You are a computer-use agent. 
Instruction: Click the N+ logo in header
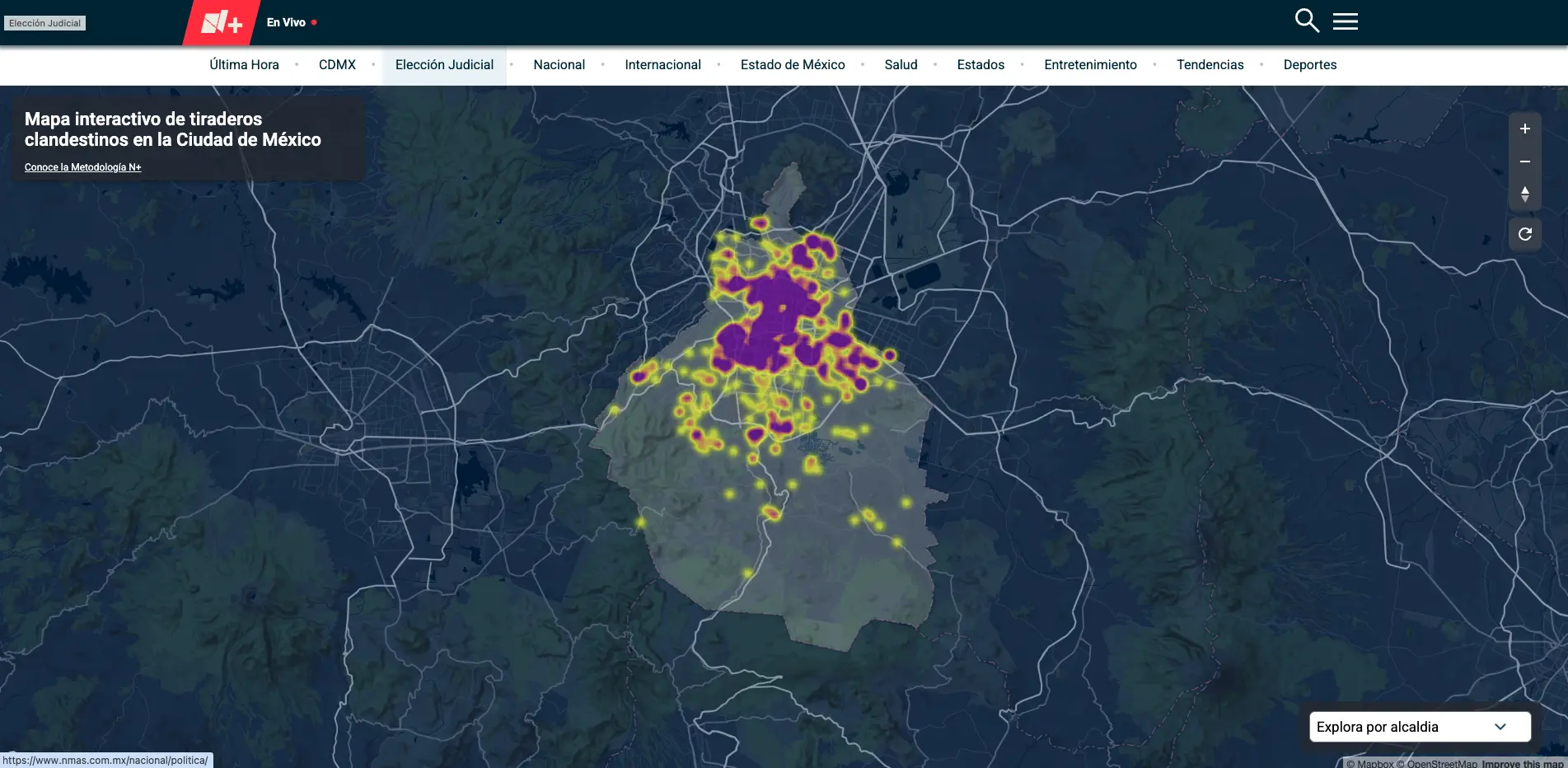pos(222,23)
